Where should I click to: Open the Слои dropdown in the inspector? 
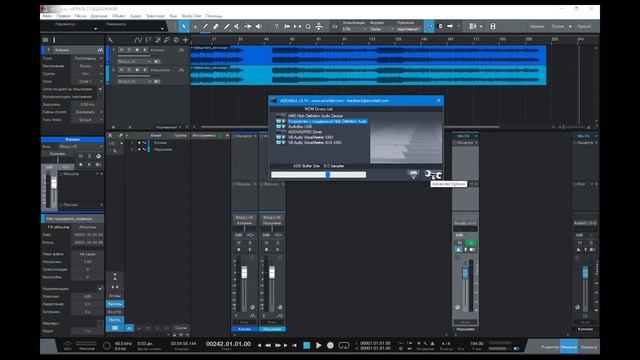[x=87, y=81]
